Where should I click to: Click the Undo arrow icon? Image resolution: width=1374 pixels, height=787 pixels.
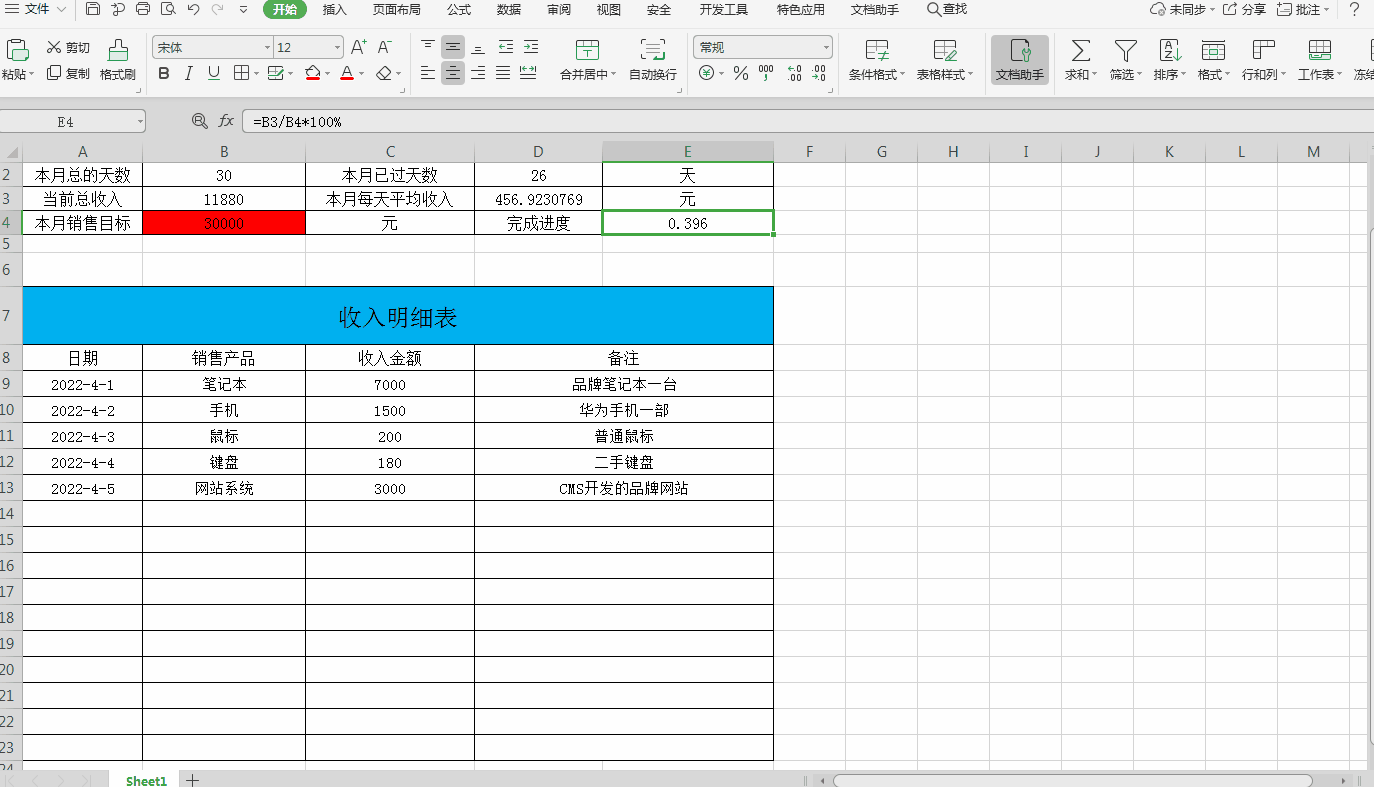[193, 9]
